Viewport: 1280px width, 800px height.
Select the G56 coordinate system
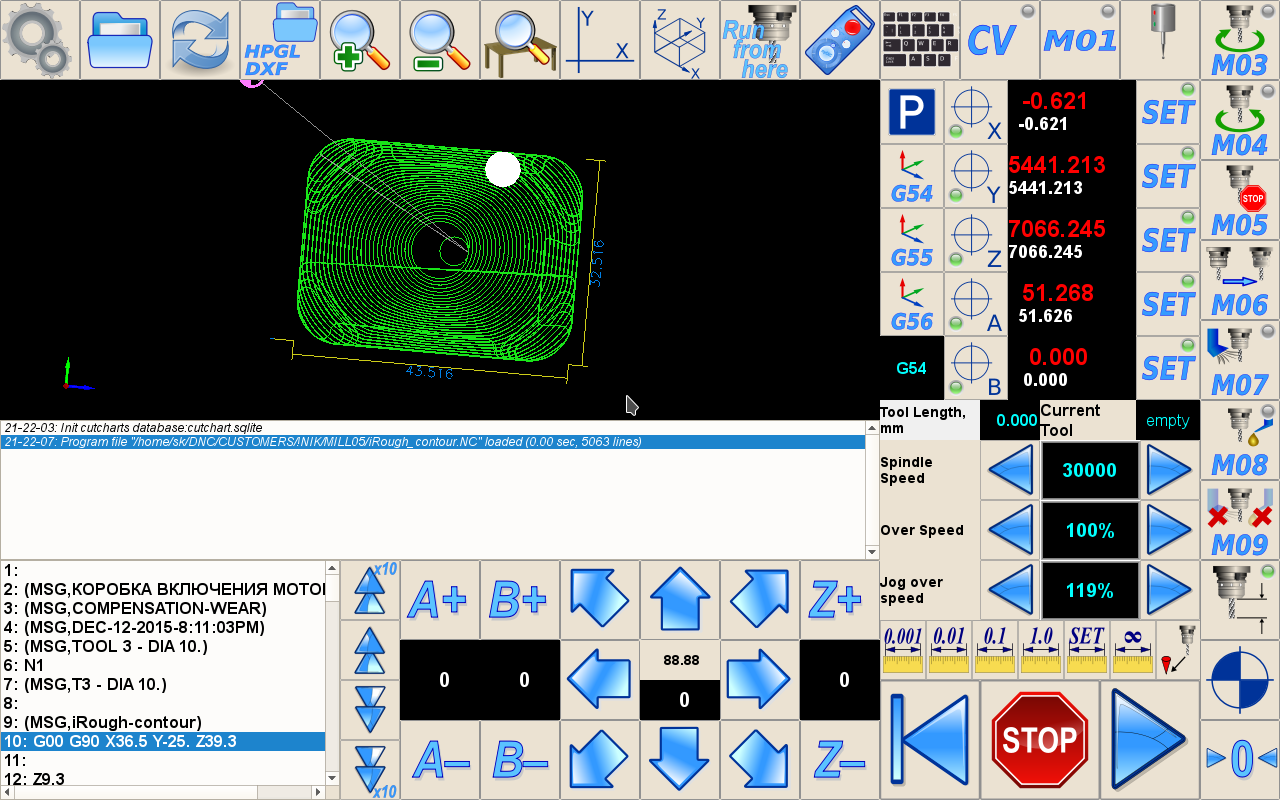point(911,304)
